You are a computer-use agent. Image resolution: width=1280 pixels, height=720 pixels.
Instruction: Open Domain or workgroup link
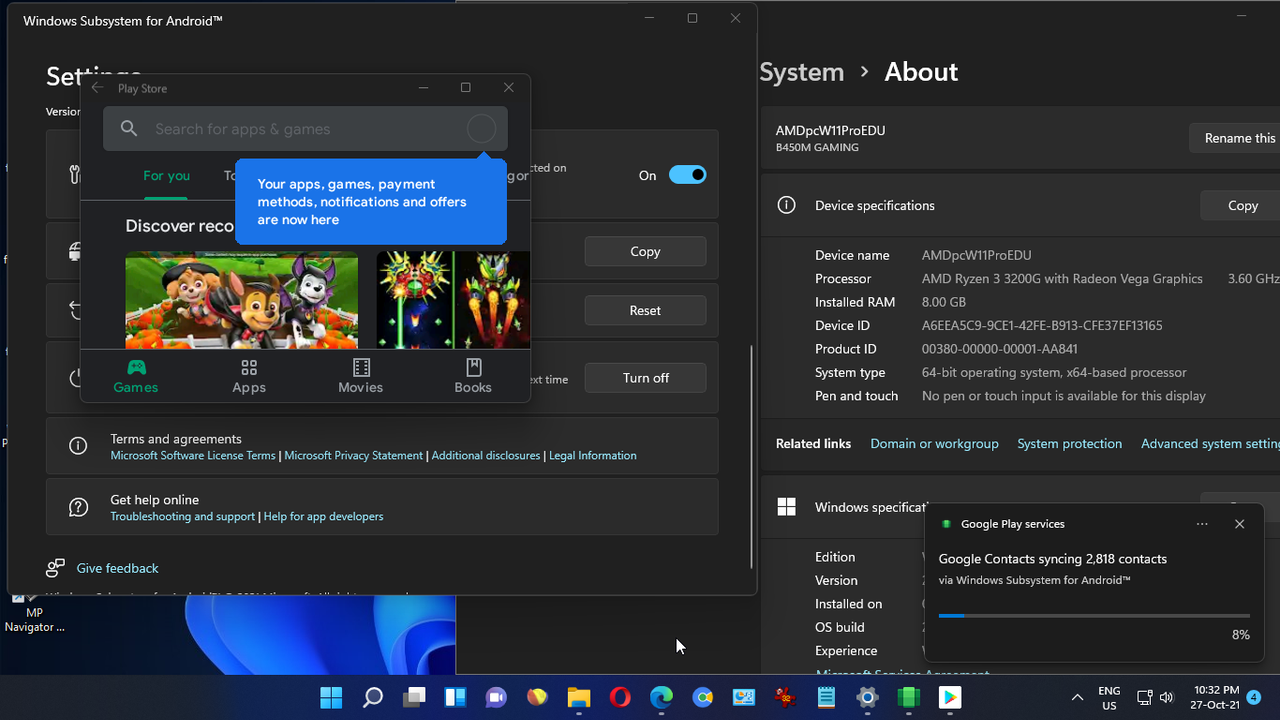934,444
